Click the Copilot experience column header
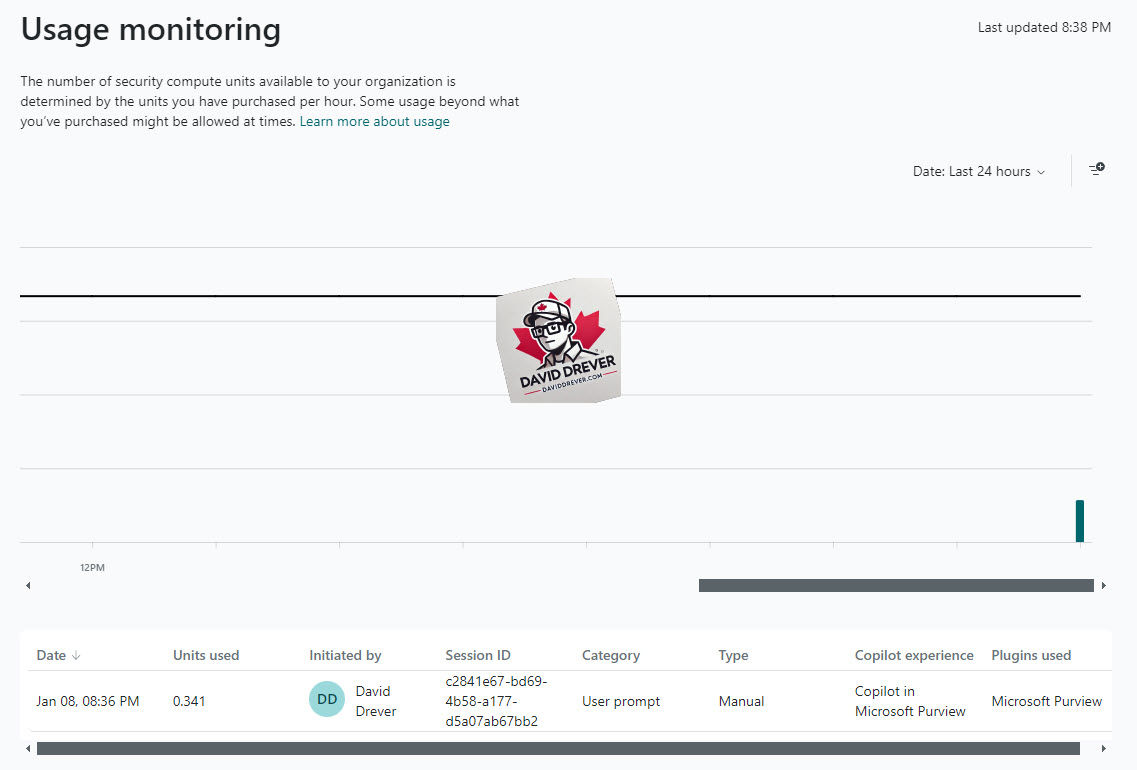This screenshot has width=1137, height=770. (914, 655)
